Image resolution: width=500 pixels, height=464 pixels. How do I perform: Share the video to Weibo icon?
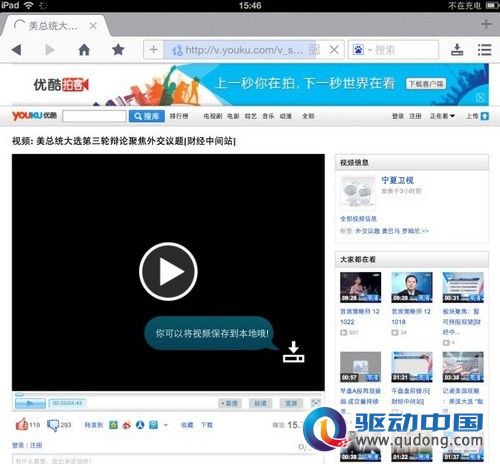click(x=127, y=425)
